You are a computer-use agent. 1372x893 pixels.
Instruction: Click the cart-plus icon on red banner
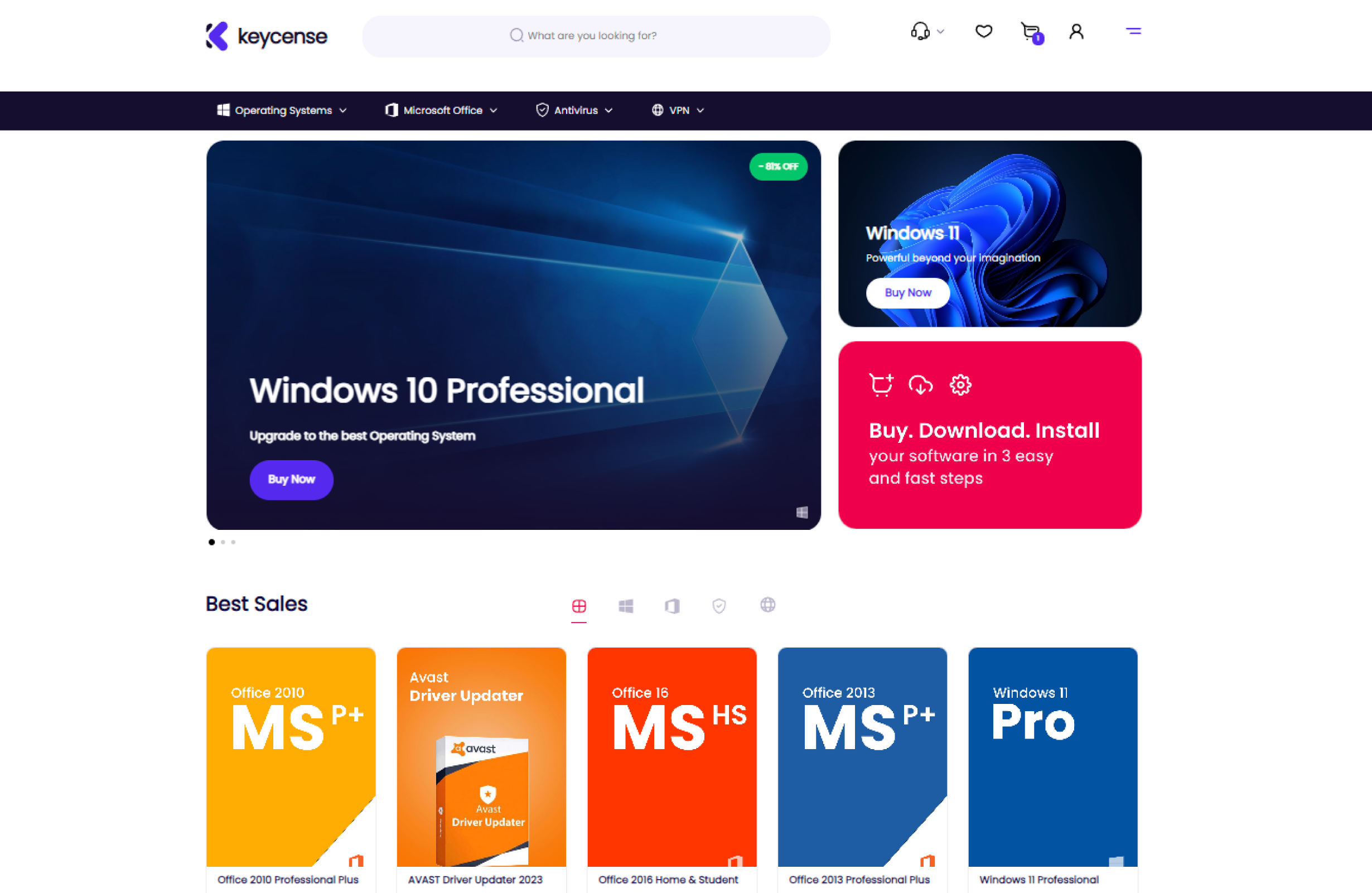pyautogui.click(x=881, y=385)
